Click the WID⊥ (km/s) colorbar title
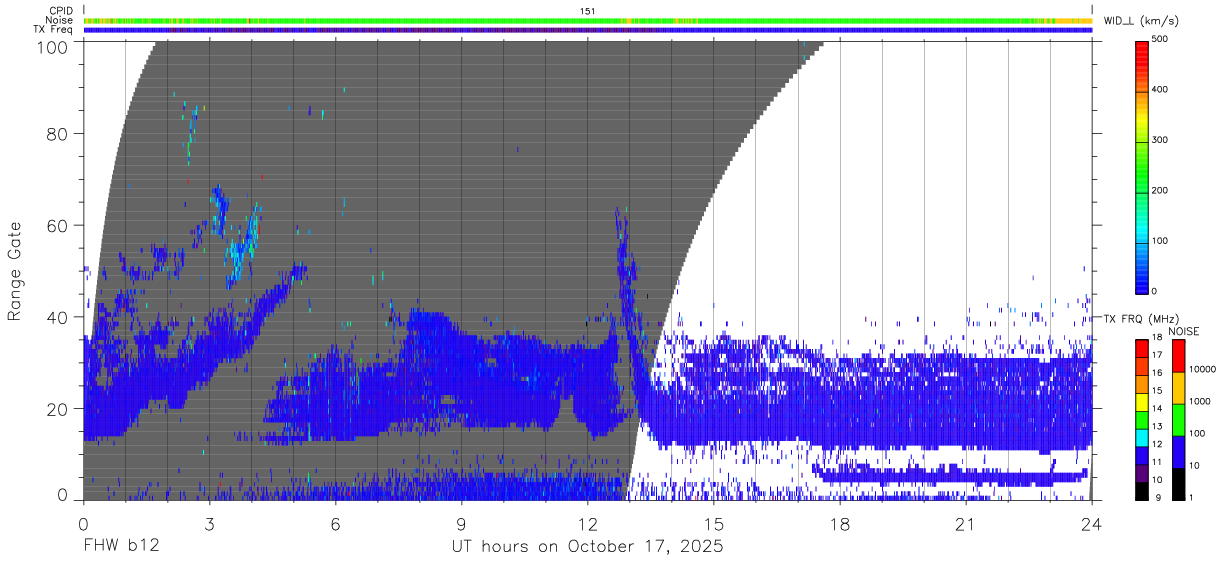Image resolution: width=1228 pixels, height=567 pixels. point(1140,21)
